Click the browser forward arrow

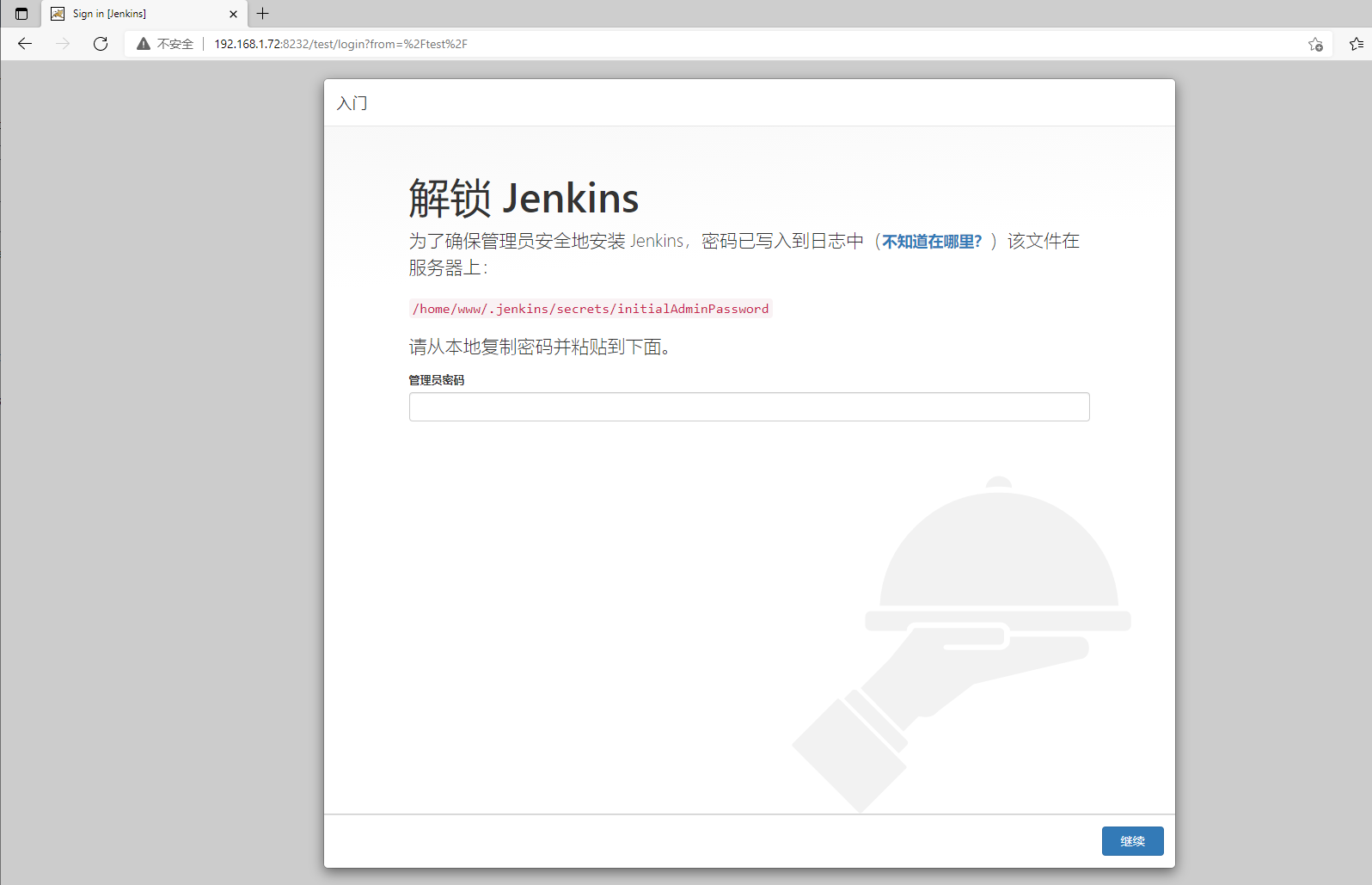[x=63, y=44]
